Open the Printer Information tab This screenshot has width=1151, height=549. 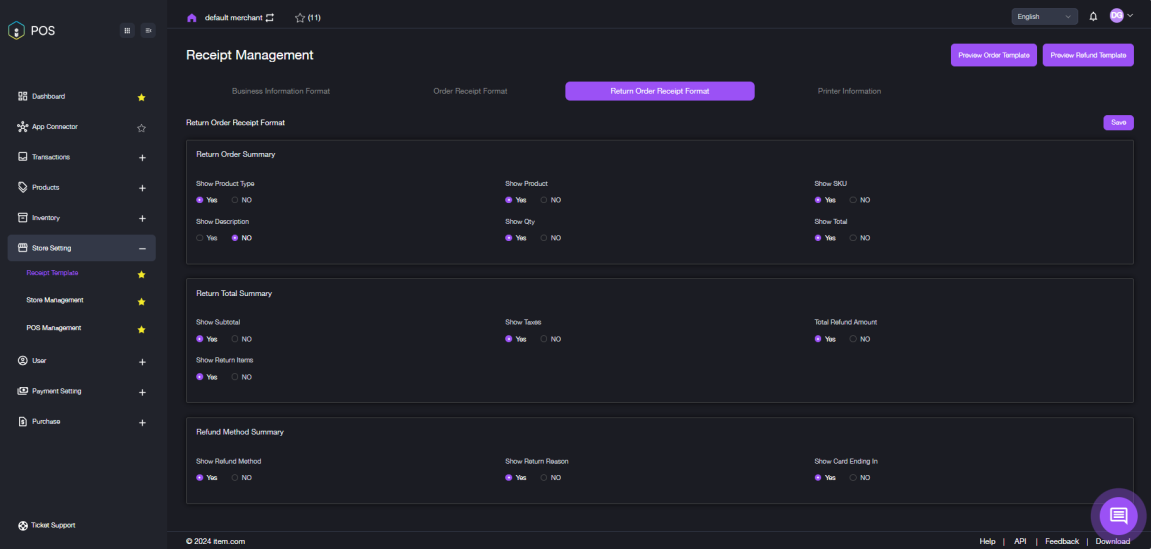tap(848, 91)
